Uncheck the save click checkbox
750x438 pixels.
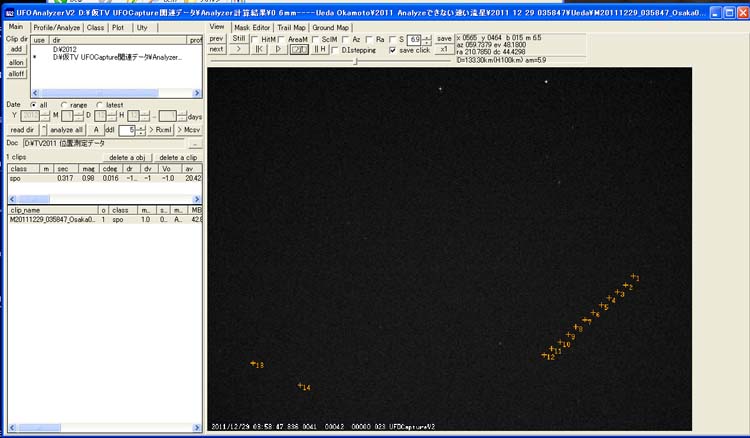pyautogui.click(x=393, y=49)
